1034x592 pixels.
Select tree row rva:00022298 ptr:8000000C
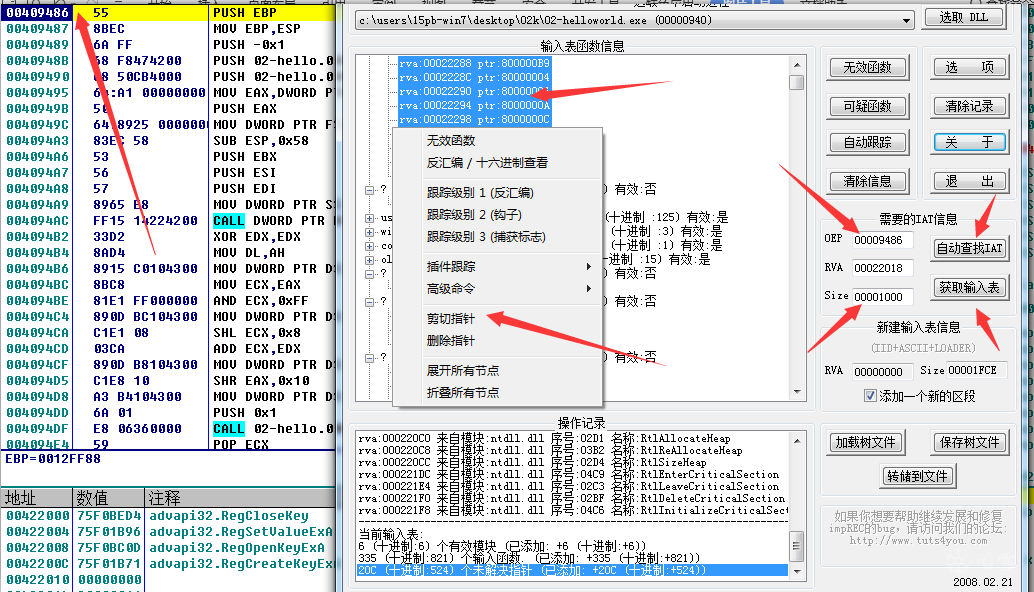coord(474,119)
